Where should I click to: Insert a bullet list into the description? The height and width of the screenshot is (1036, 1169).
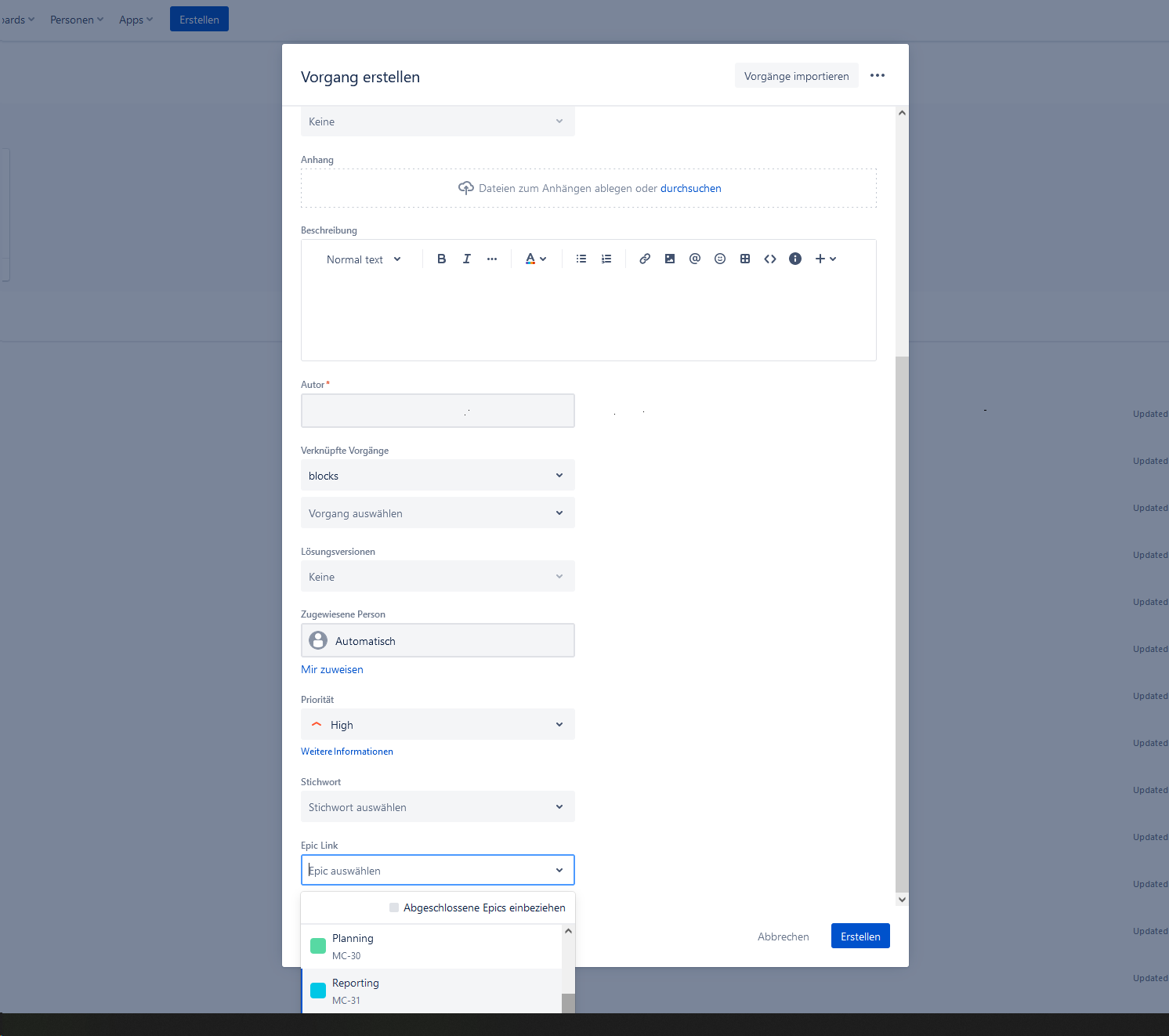pyautogui.click(x=581, y=259)
